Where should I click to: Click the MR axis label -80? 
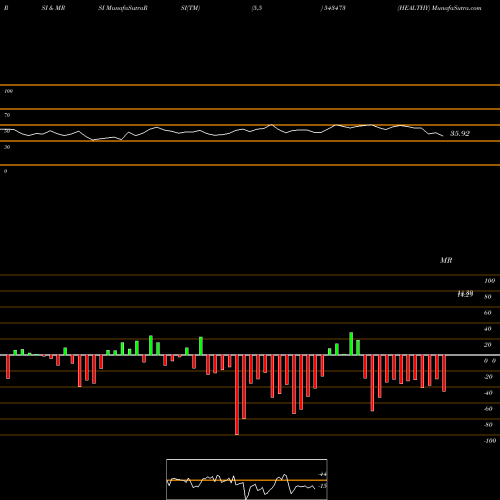point(488,425)
